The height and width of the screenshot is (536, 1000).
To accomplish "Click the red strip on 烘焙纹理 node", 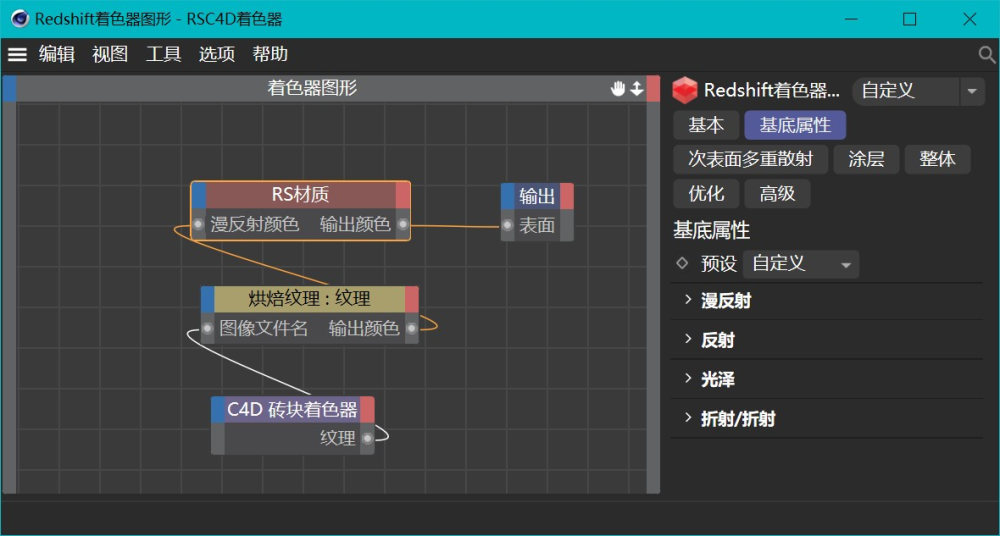I will (411, 299).
